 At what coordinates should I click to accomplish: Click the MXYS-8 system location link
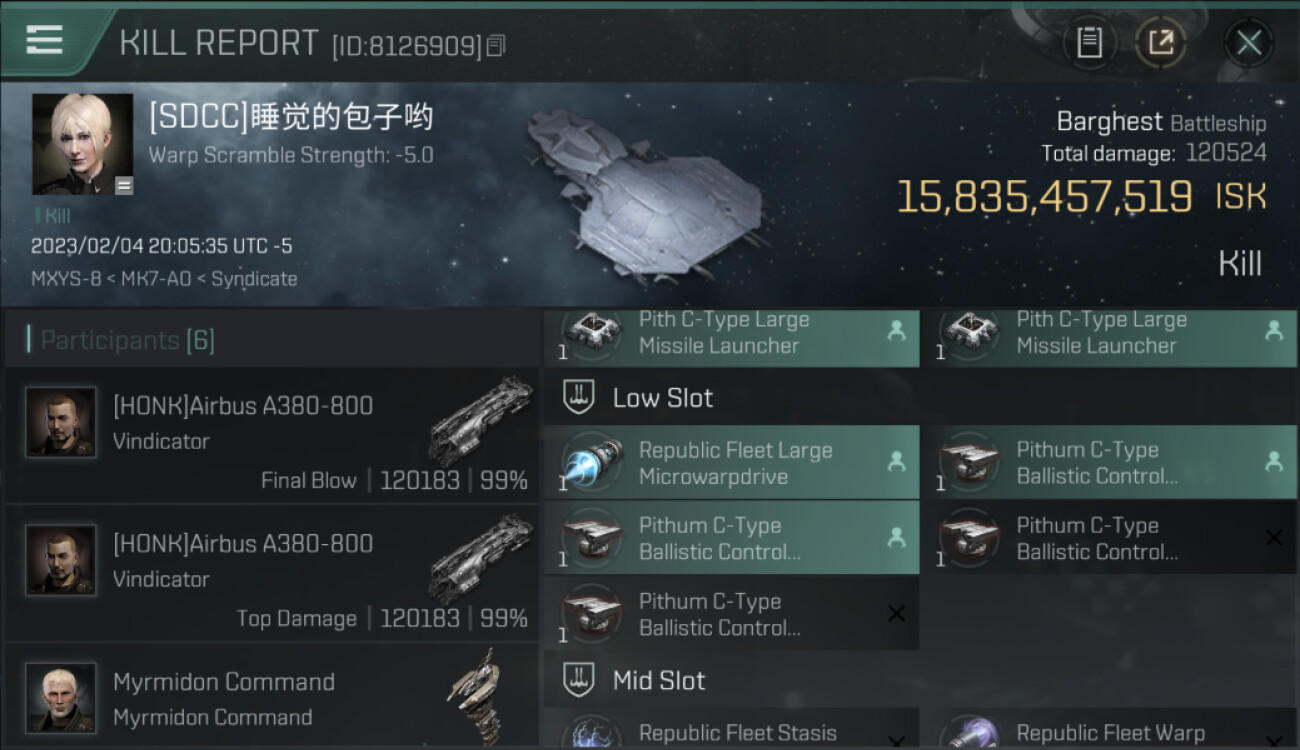[66, 279]
